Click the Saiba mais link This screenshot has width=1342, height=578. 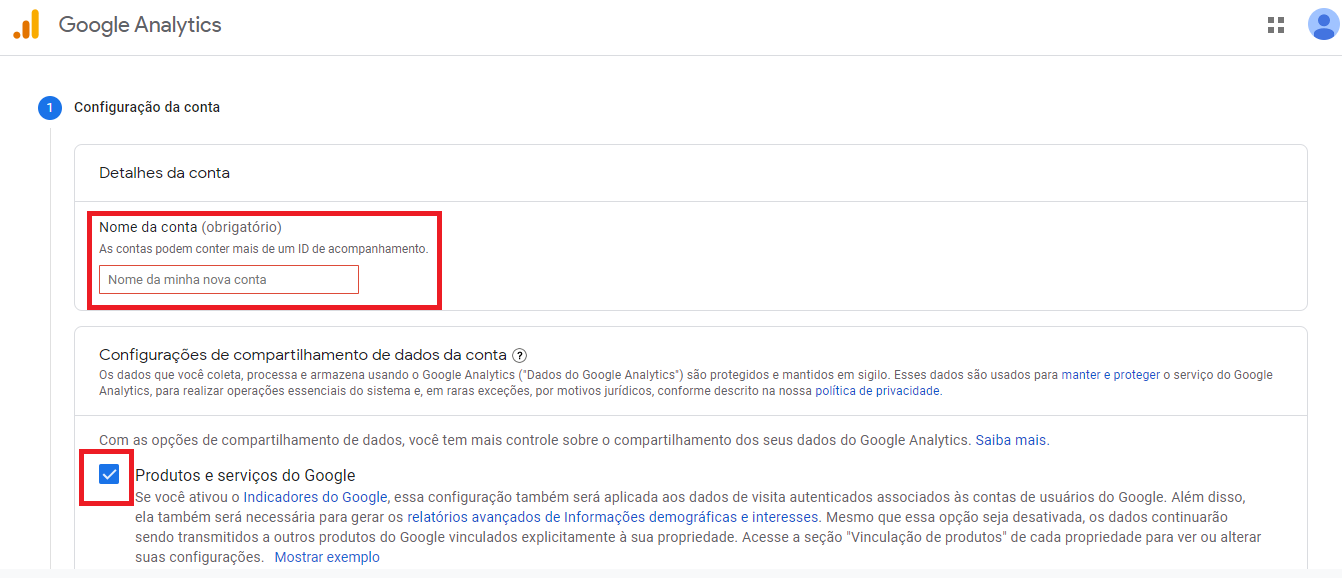coord(1012,440)
